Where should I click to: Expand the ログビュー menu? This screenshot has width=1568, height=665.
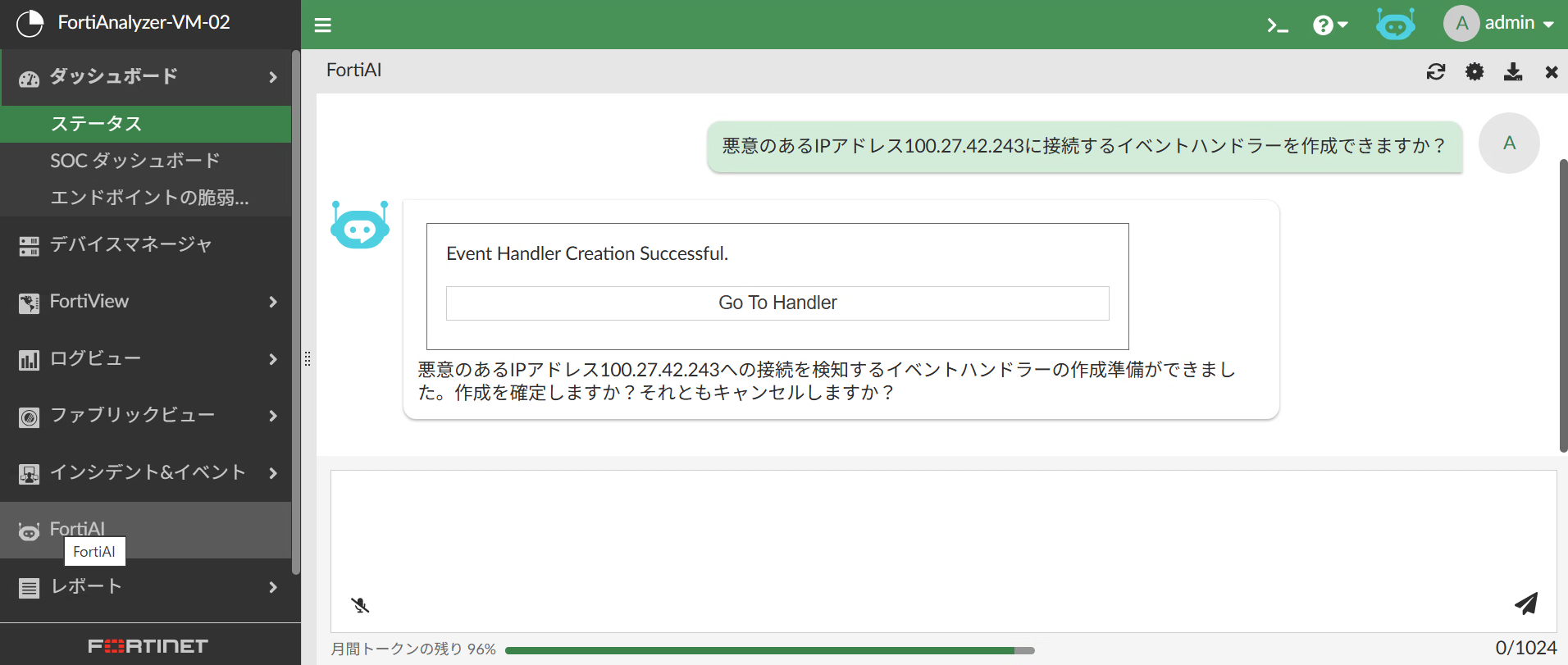tap(148, 359)
